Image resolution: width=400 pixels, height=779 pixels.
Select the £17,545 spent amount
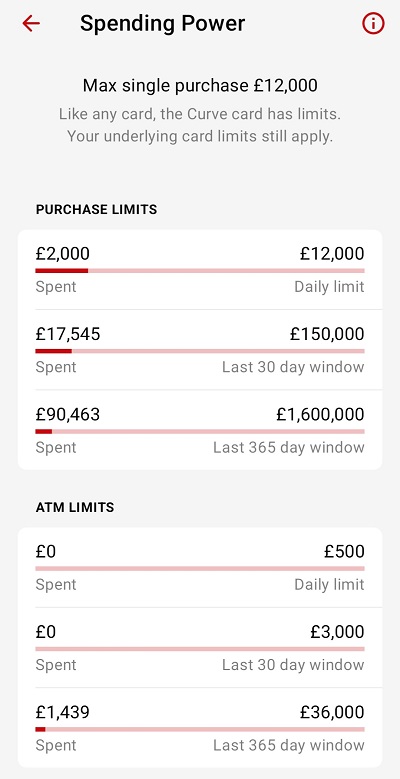(x=68, y=334)
